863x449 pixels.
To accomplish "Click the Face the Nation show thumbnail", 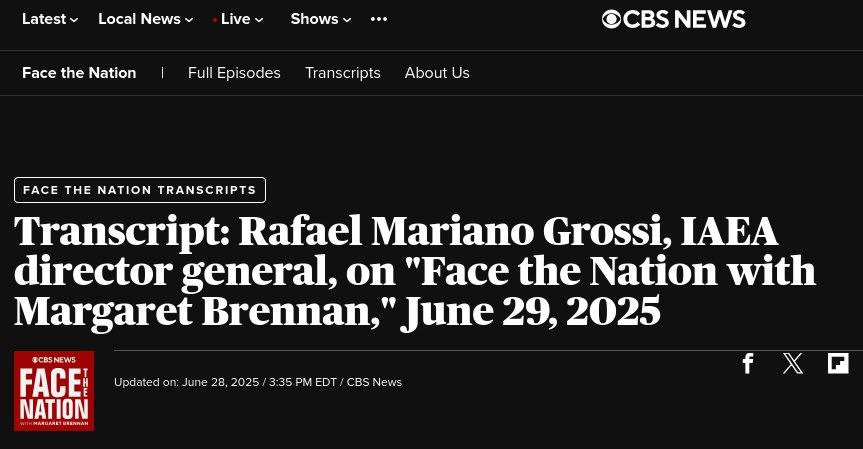I will point(54,391).
